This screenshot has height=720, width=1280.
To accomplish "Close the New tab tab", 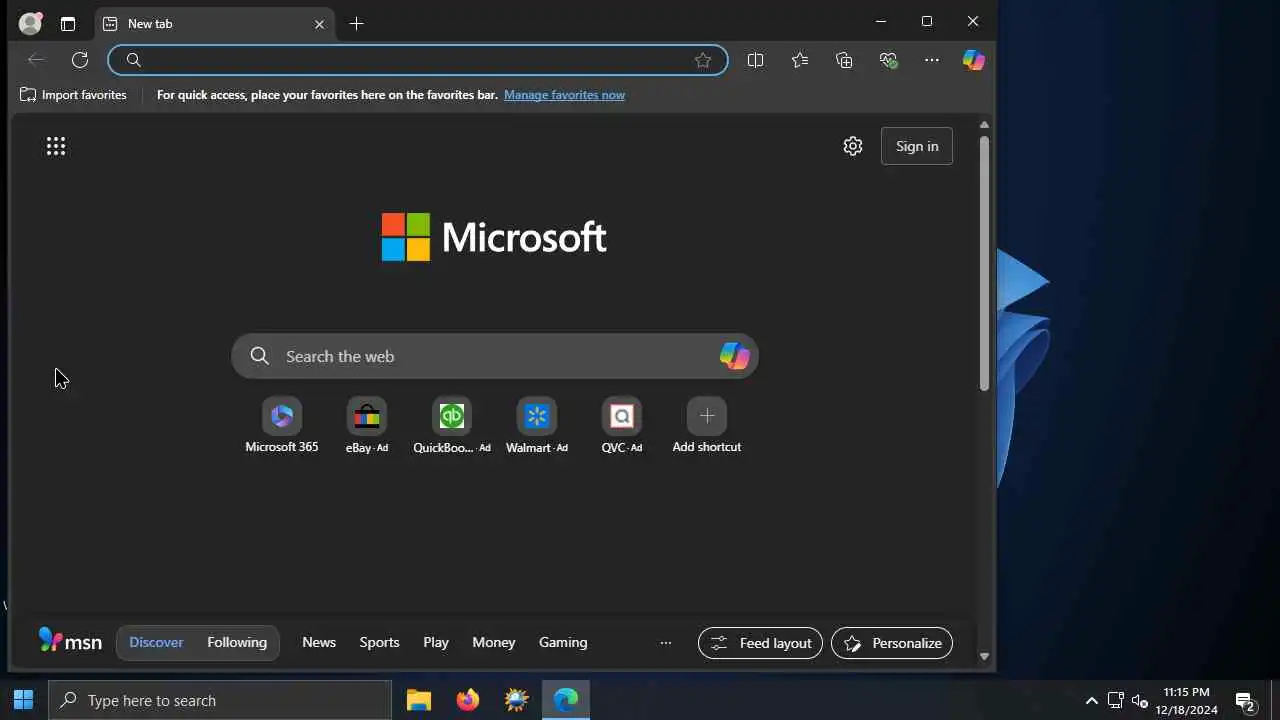I will [x=320, y=24].
